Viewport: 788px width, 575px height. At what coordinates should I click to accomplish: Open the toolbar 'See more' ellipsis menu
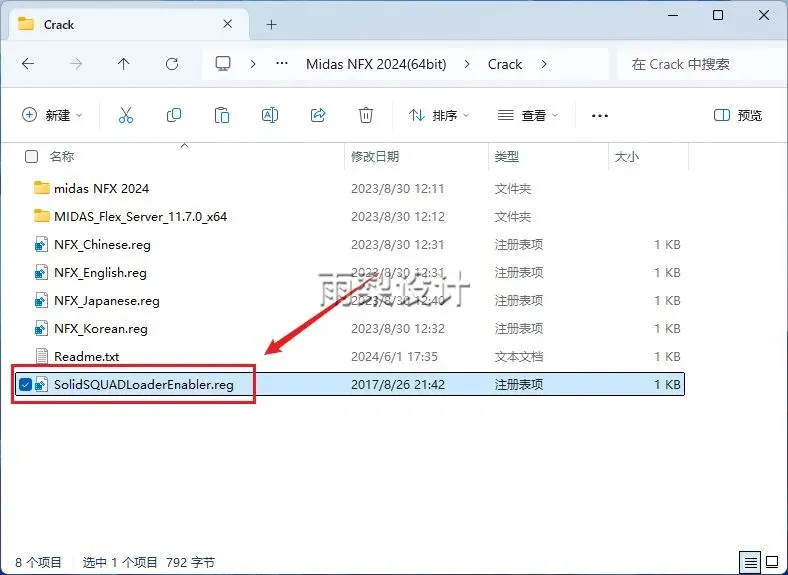click(600, 116)
